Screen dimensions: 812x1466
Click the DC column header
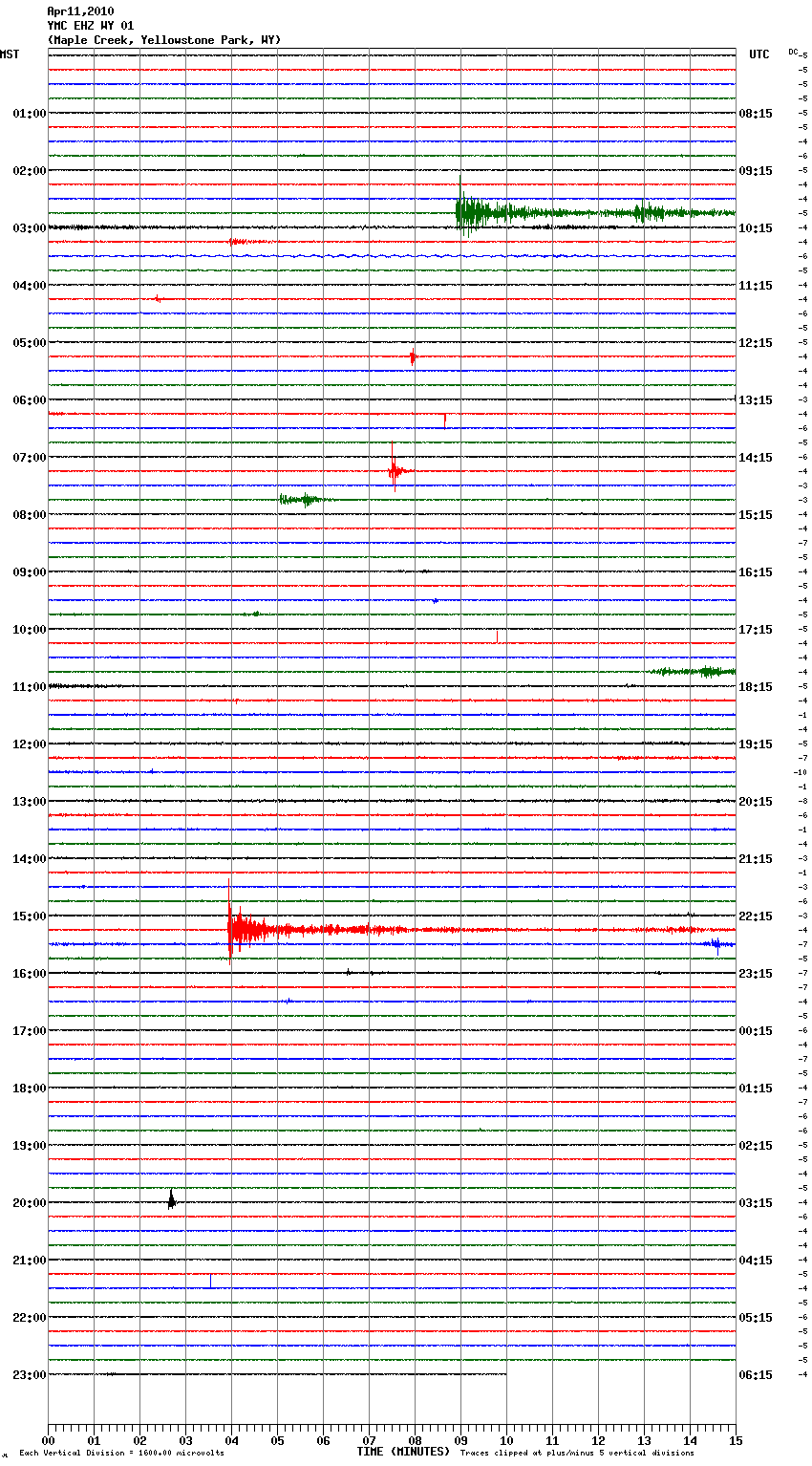point(793,52)
